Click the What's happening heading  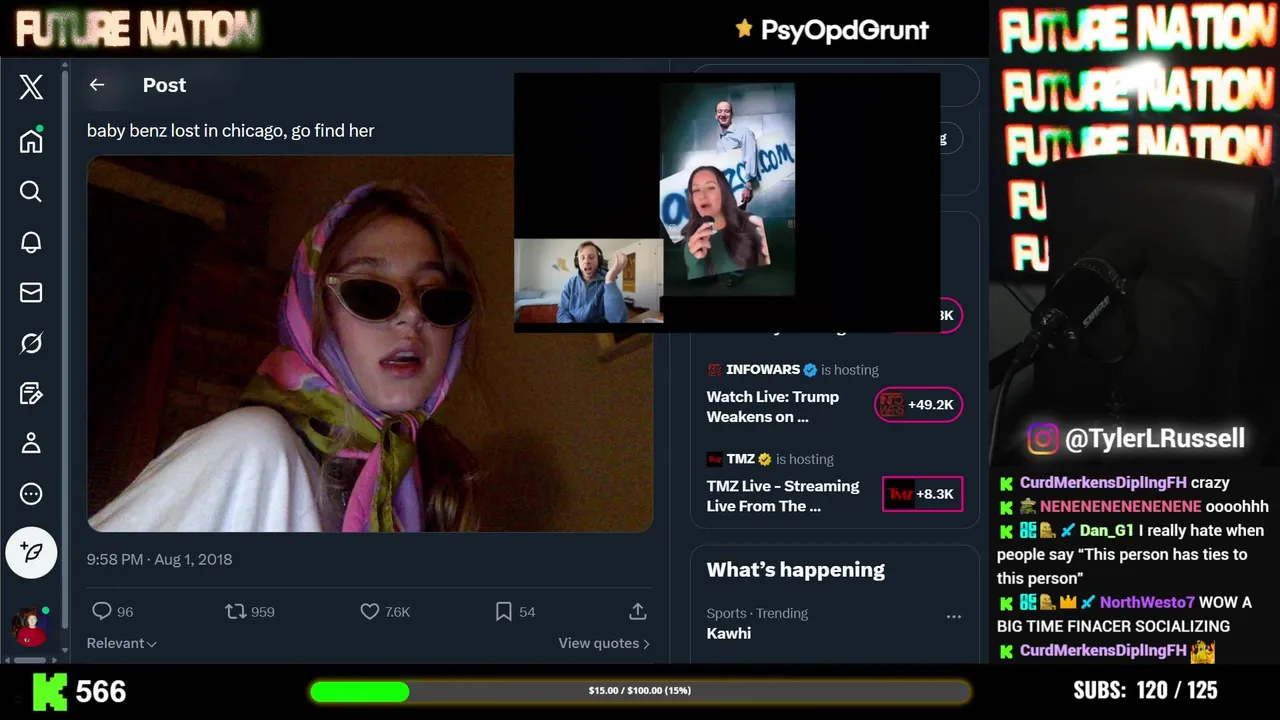(796, 570)
